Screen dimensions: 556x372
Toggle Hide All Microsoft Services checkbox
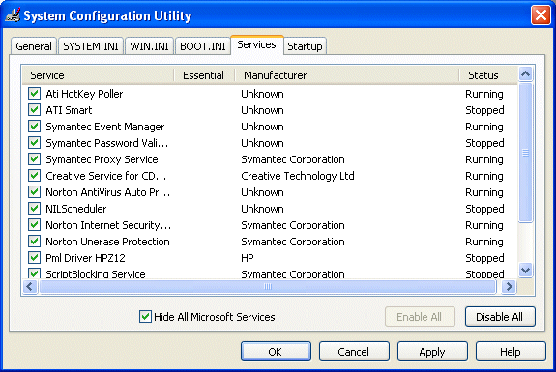pyautogui.click(x=145, y=316)
